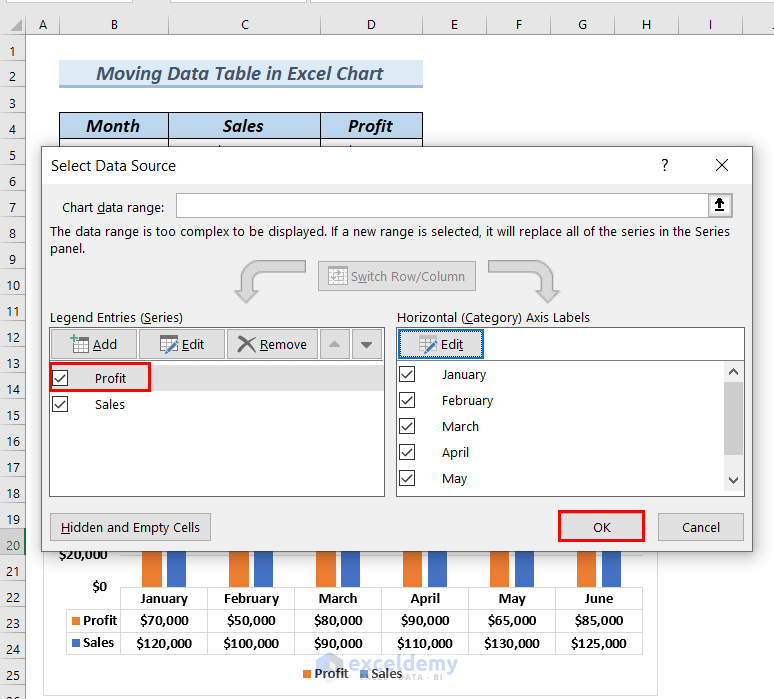Open Hidden and Empty Cells settings
774x699 pixels.
pyautogui.click(x=130, y=527)
